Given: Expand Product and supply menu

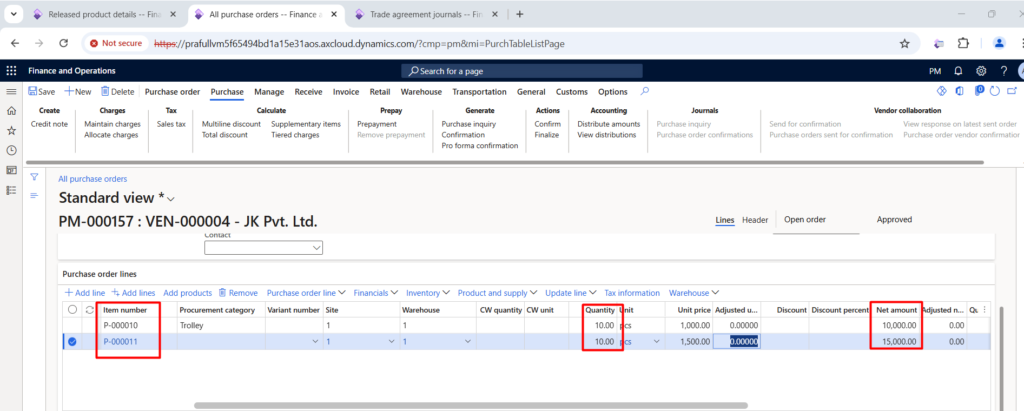Looking at the screenshot, I should coord(498,293).
